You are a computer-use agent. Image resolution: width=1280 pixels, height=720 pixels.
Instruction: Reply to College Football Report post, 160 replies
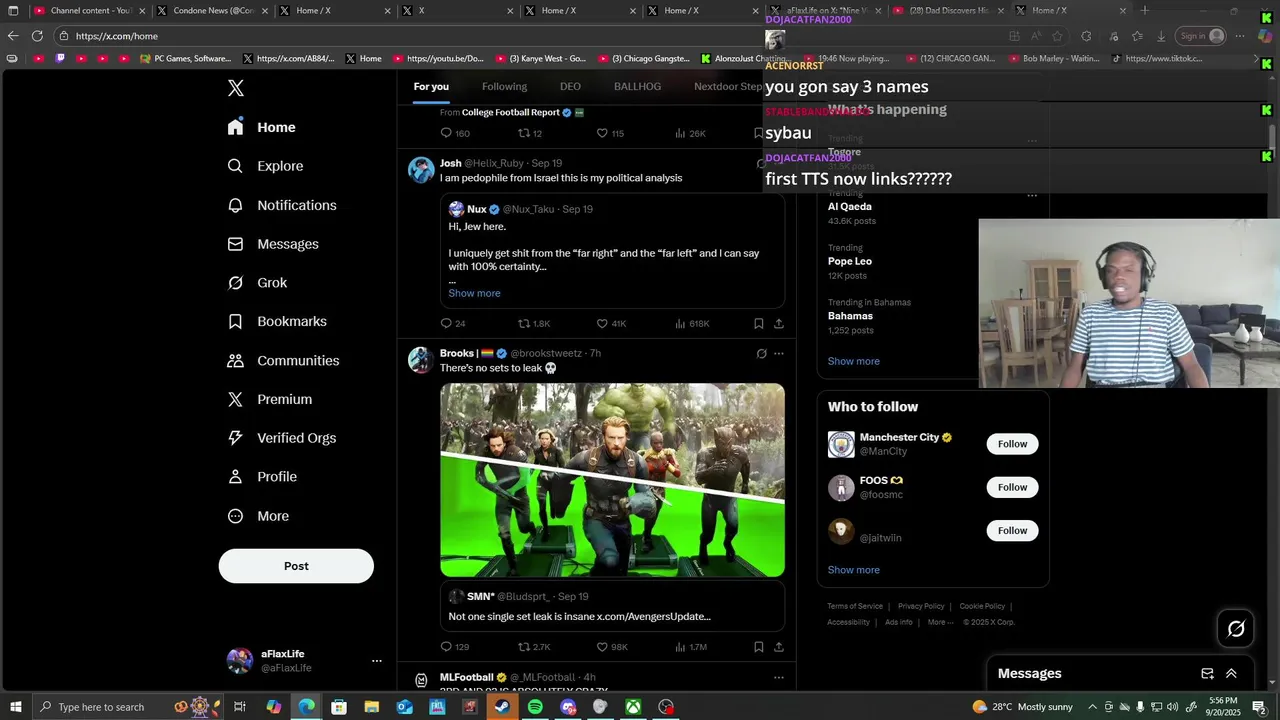[455, 133]
